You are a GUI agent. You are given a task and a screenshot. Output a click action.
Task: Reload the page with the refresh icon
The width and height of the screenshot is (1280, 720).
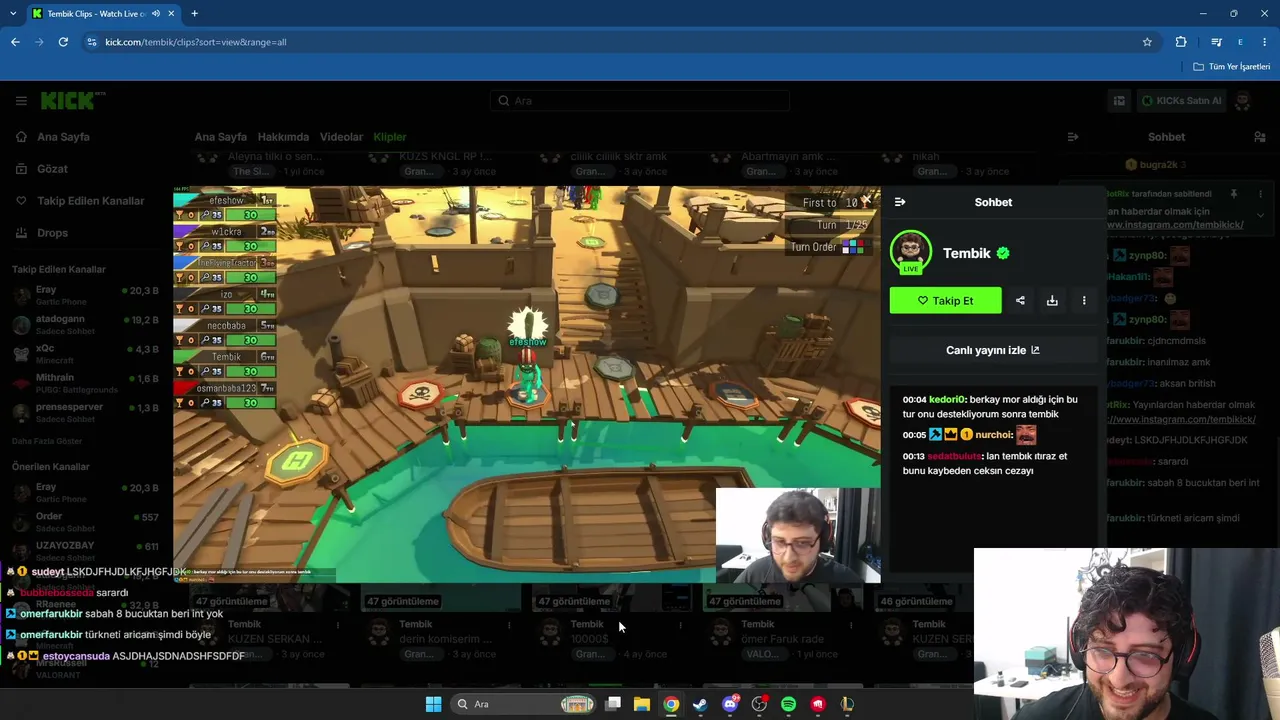63,42
